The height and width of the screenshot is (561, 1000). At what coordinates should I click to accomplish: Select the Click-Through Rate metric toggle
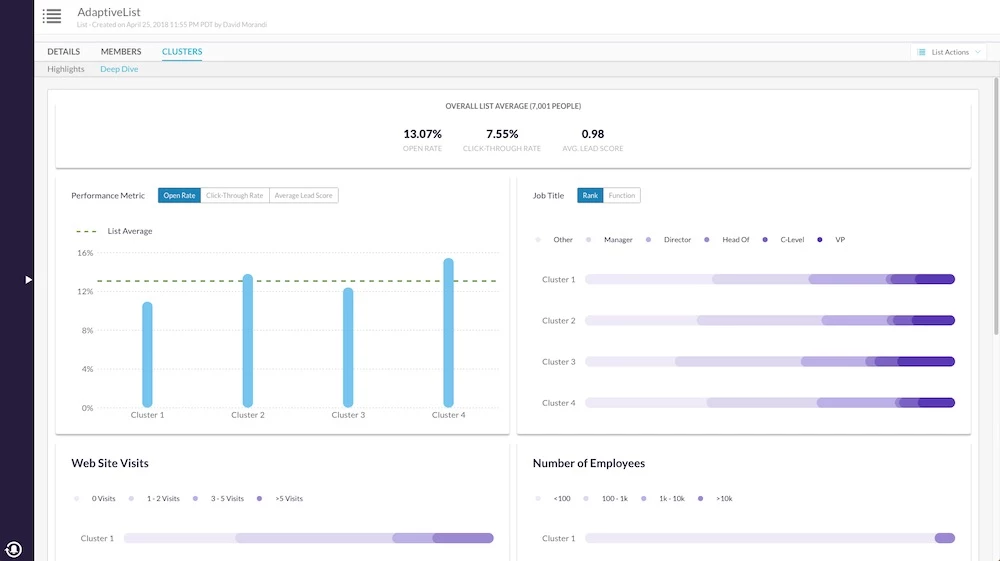[x=235, y=195]
